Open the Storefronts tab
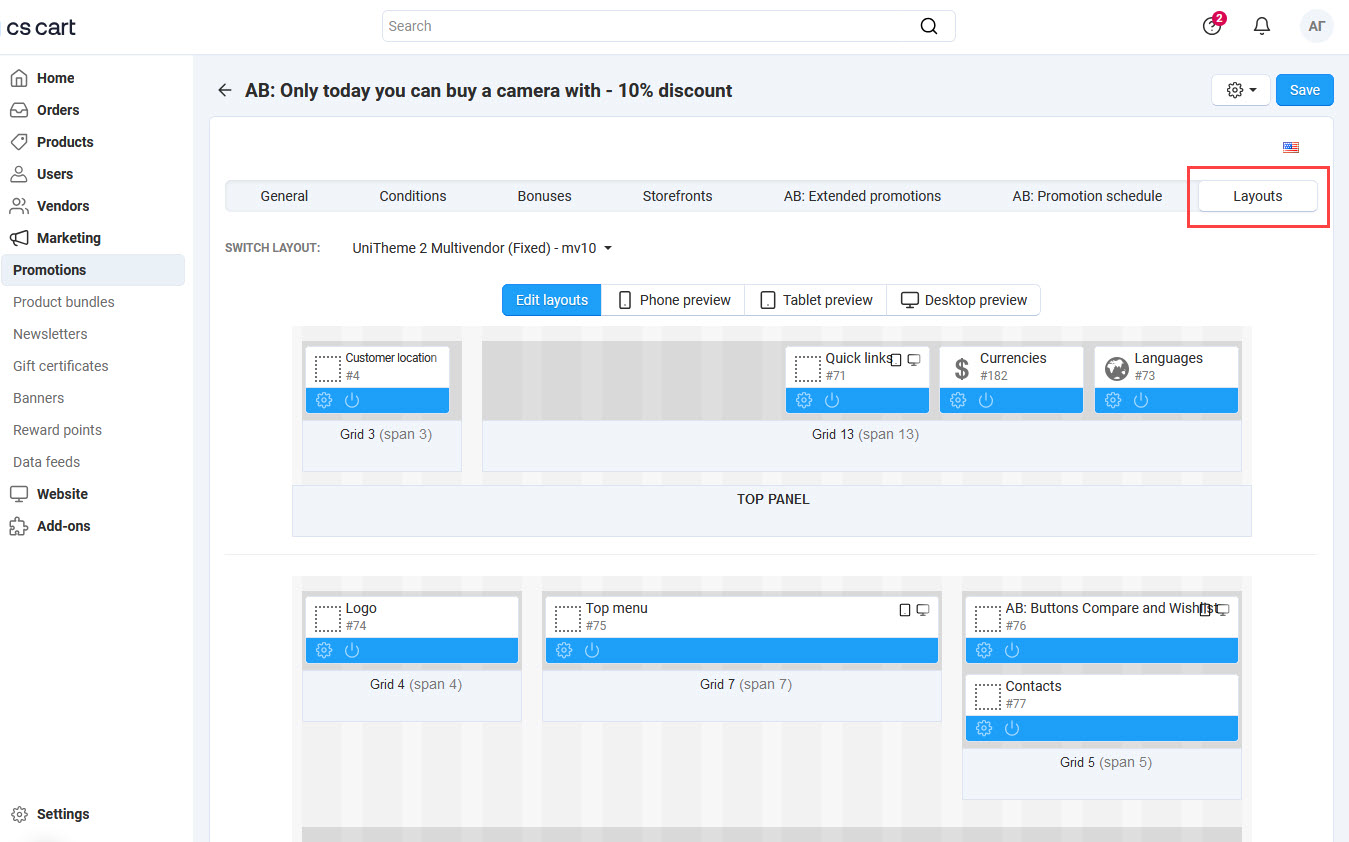Viewport: 1349px width, 842px height. tap(677, 196)
